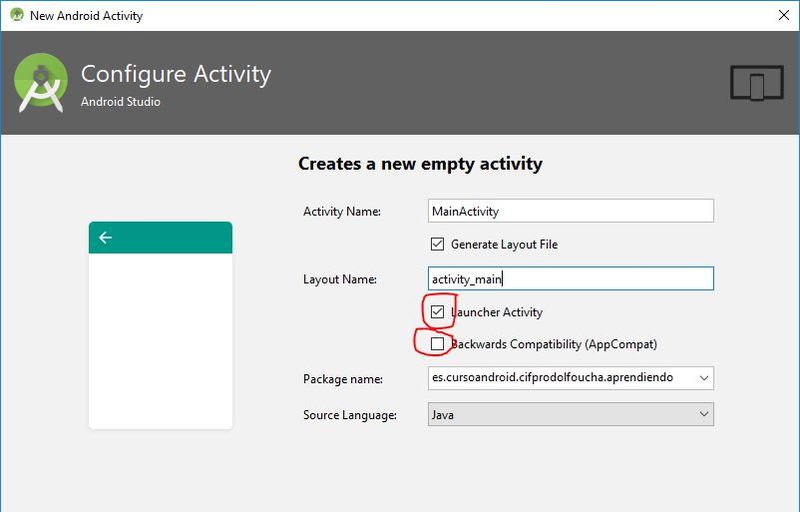The width and height of the screenshot is (800, 512).
Task: Click the Generate Layout File label text
Action: tap(504, 245)
